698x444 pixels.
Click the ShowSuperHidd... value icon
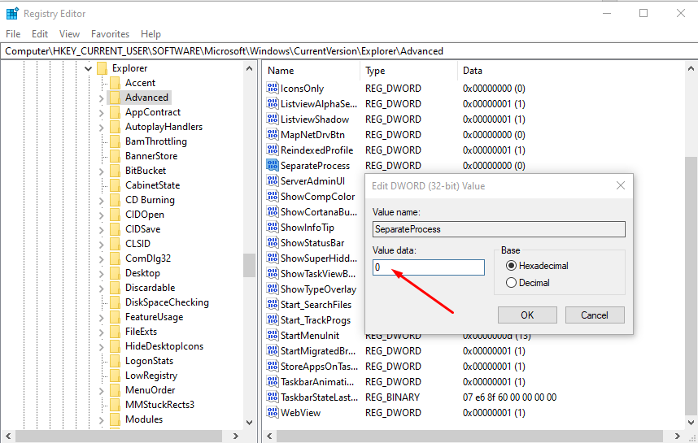[x=272, y=258]
